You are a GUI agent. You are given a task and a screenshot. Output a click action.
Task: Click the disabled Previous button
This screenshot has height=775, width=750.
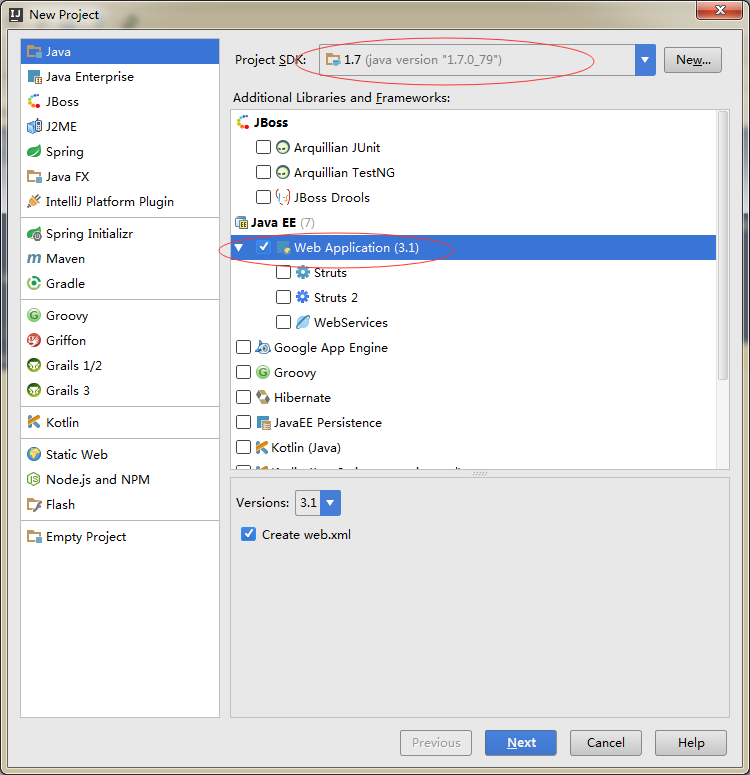[x=436, y=742]
